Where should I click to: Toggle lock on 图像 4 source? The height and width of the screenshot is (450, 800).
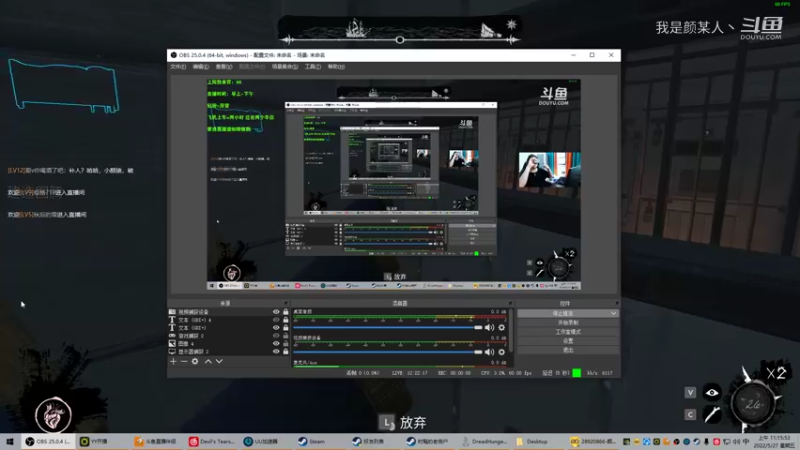click(286, 344)
